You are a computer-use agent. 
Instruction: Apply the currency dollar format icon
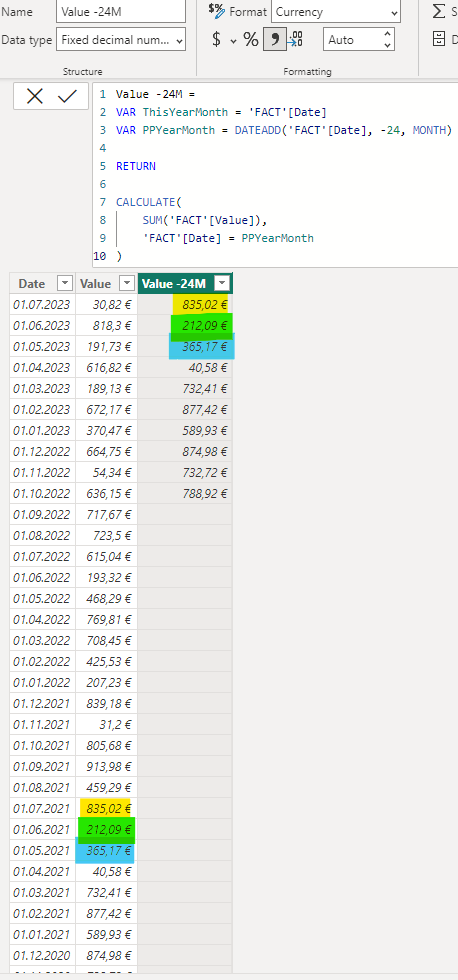217,40
